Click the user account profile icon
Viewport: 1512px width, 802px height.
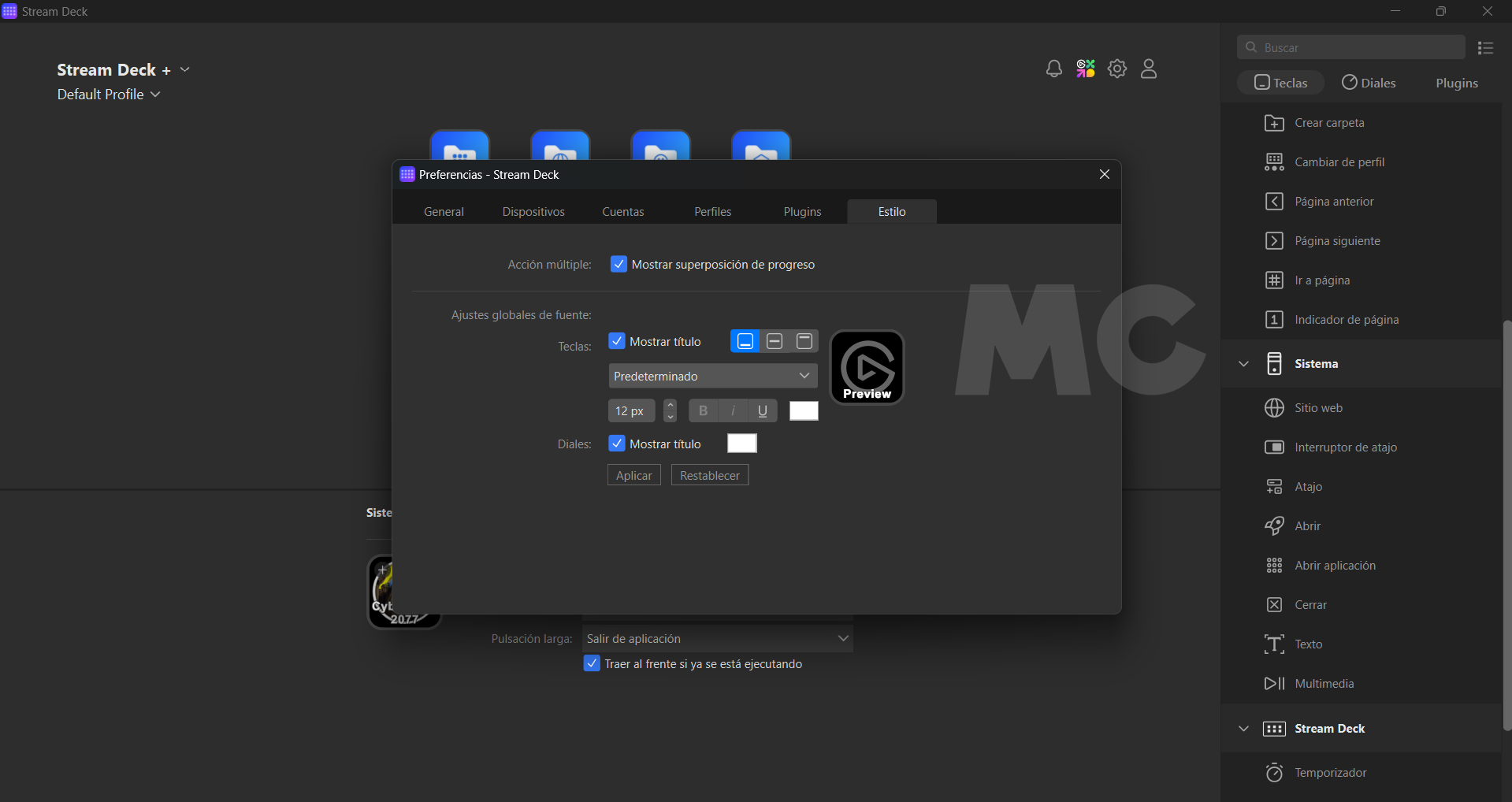(x=1149, y=69)
